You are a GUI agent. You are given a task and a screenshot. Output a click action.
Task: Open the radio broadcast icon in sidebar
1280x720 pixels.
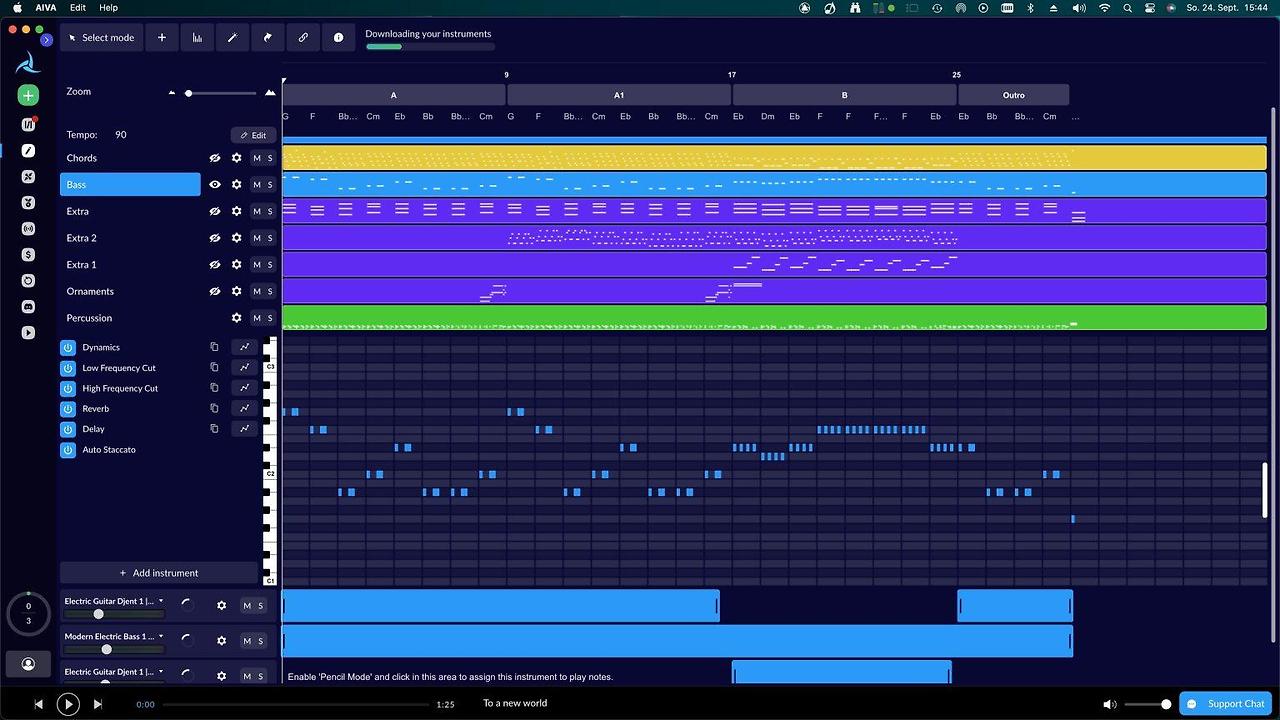coord(28,228)
